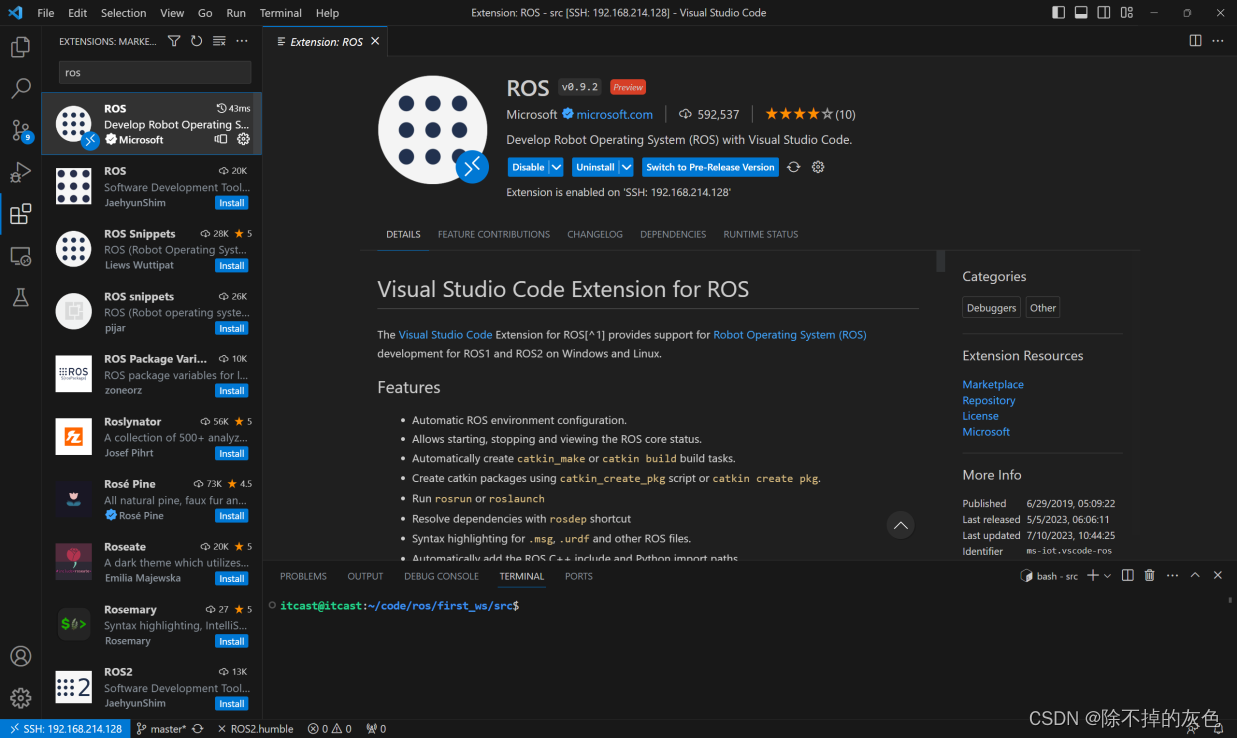The image size is (1237, 738).
Task: Open the extension settings gear beside the refresh icon
Action: click(x=818, y=167)
